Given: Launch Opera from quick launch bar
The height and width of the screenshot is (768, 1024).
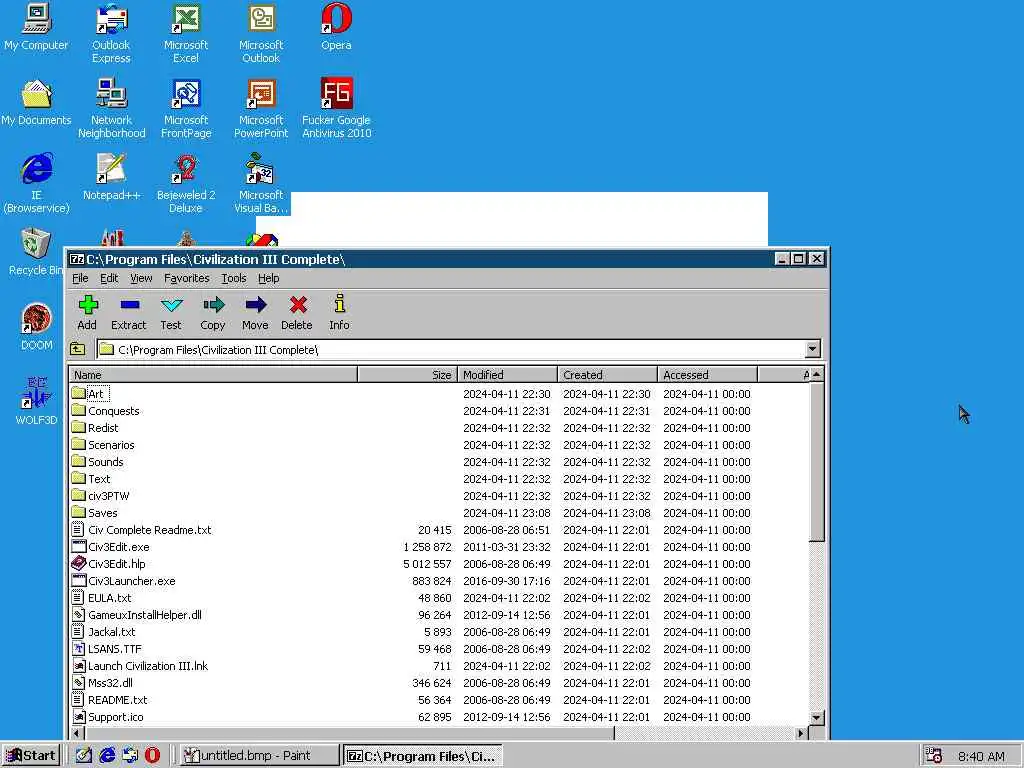Looking at the screenshot, I should point(152,755).
